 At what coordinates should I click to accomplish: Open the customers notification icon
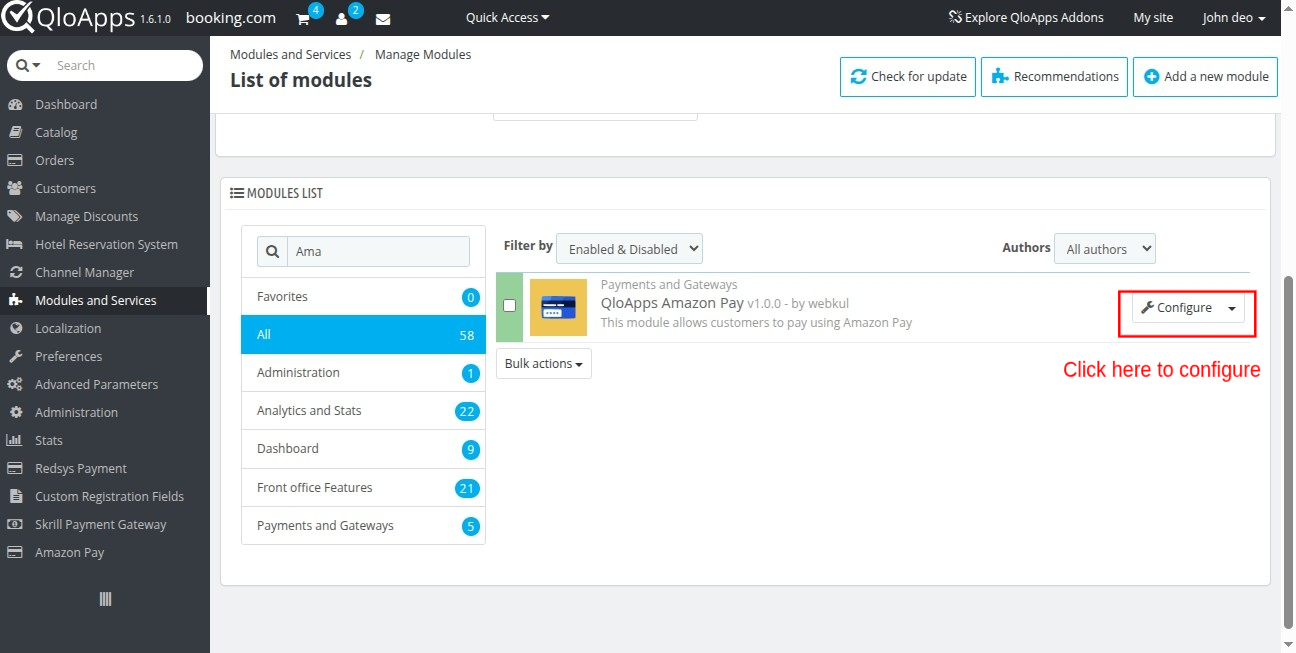click(342, 19)
